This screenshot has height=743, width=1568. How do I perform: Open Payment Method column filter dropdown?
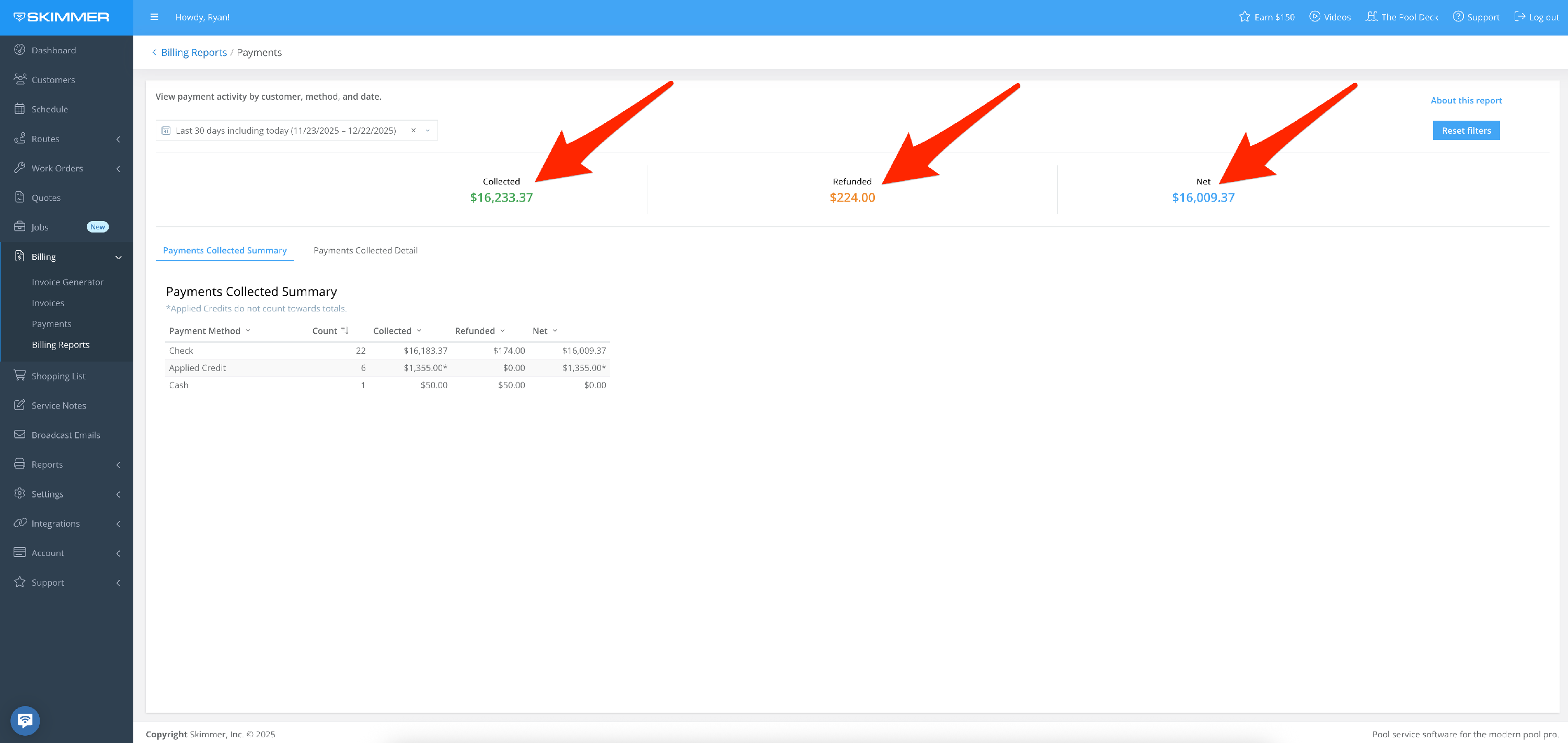tap(248, 330)
